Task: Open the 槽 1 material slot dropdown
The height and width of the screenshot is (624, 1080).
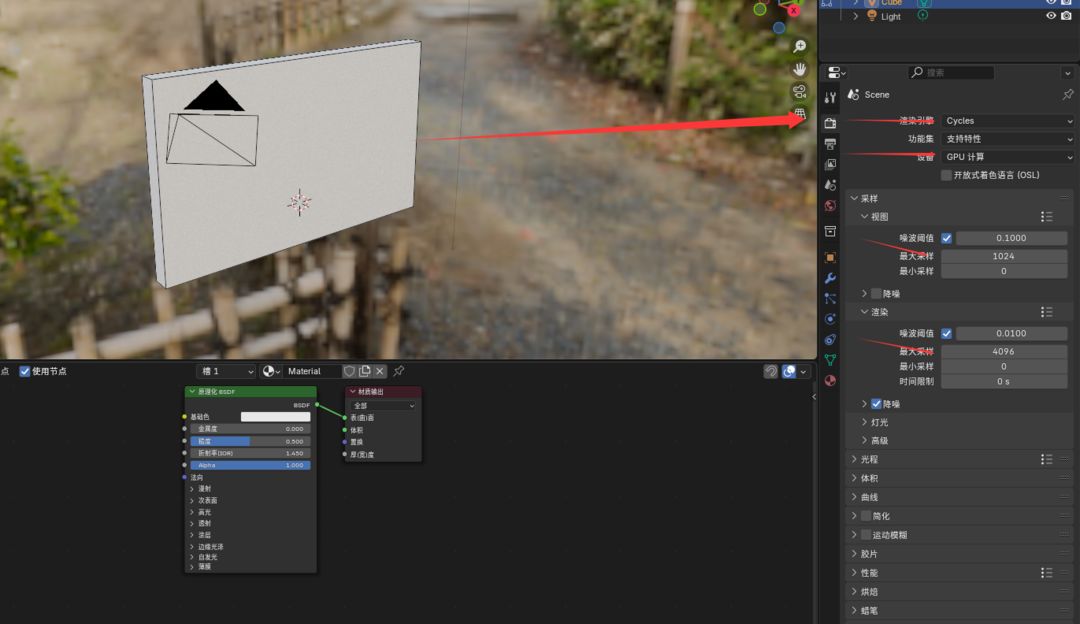Action: point(226,371)
